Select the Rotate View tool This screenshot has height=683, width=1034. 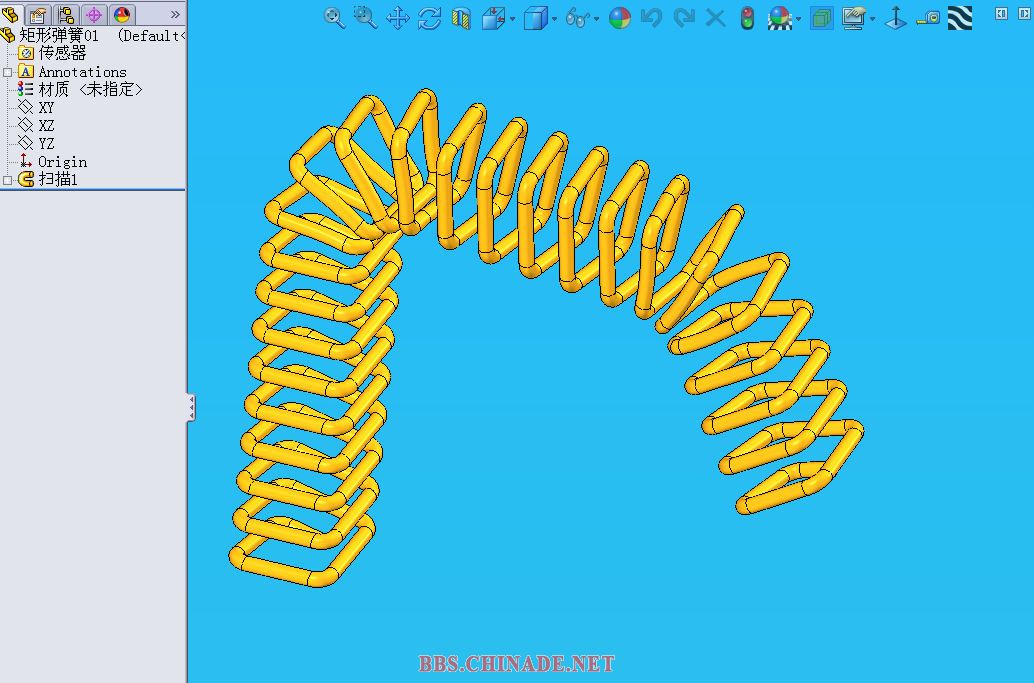tap(429, 18)
